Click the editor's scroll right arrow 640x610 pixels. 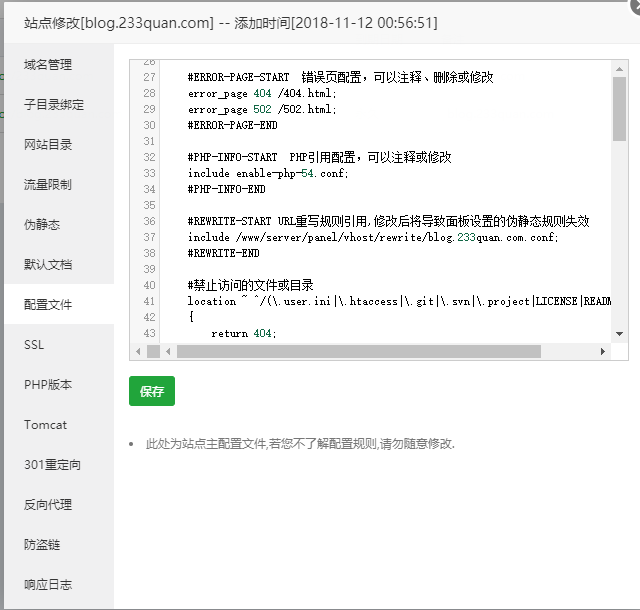coord(603,352)
